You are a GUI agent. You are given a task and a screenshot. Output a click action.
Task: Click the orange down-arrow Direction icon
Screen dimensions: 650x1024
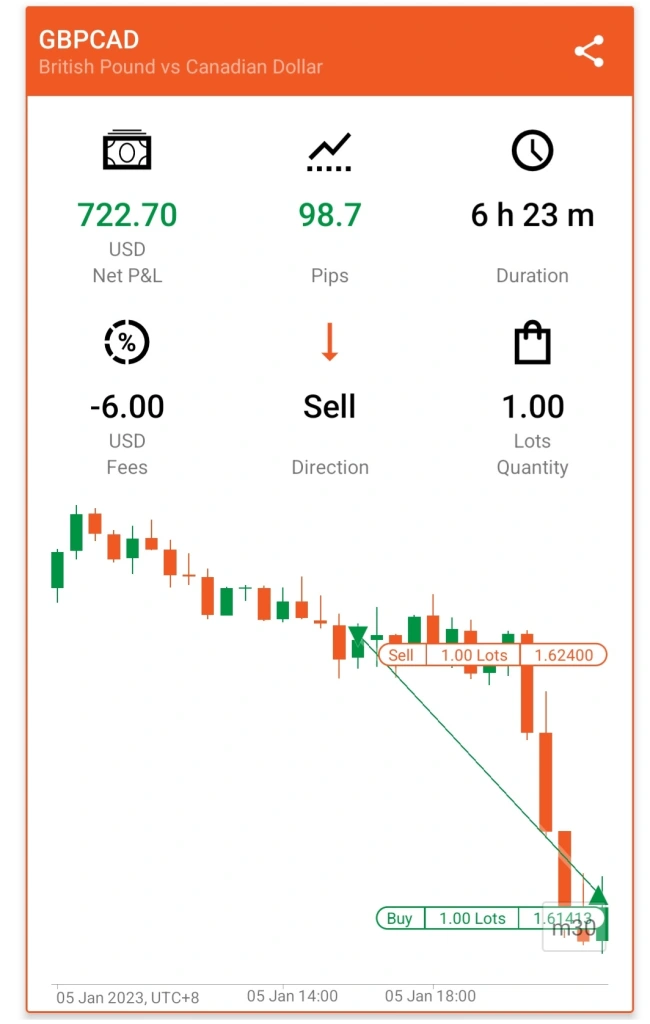pyautogui.click(x=329, y=342)
